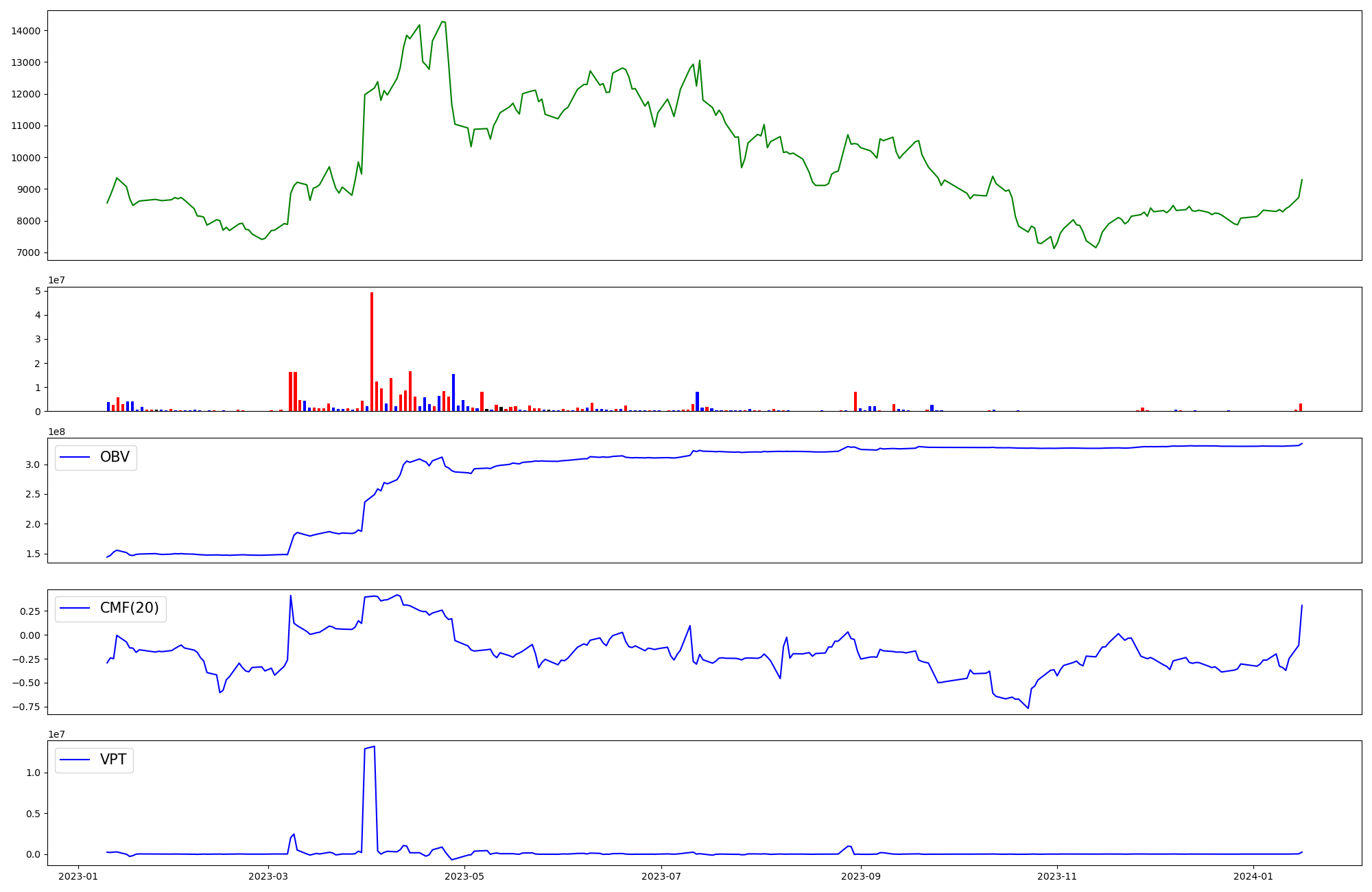
Task: Click the 1e7 exponent above volume chart
Action: [x=57, y=281]
